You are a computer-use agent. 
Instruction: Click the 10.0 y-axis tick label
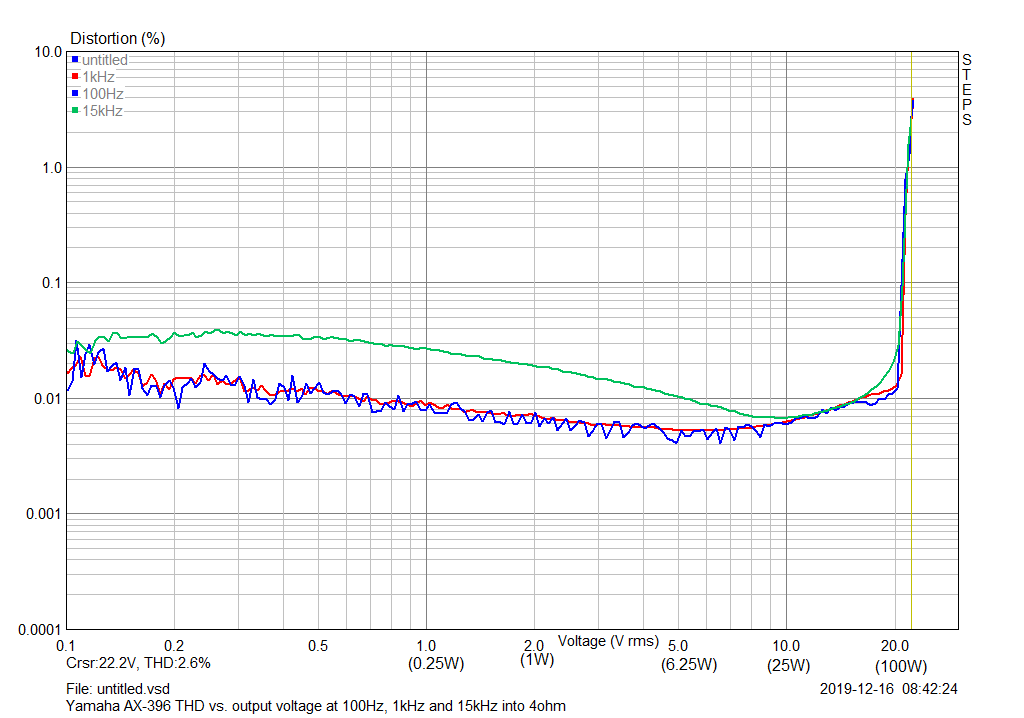(48, 52)
